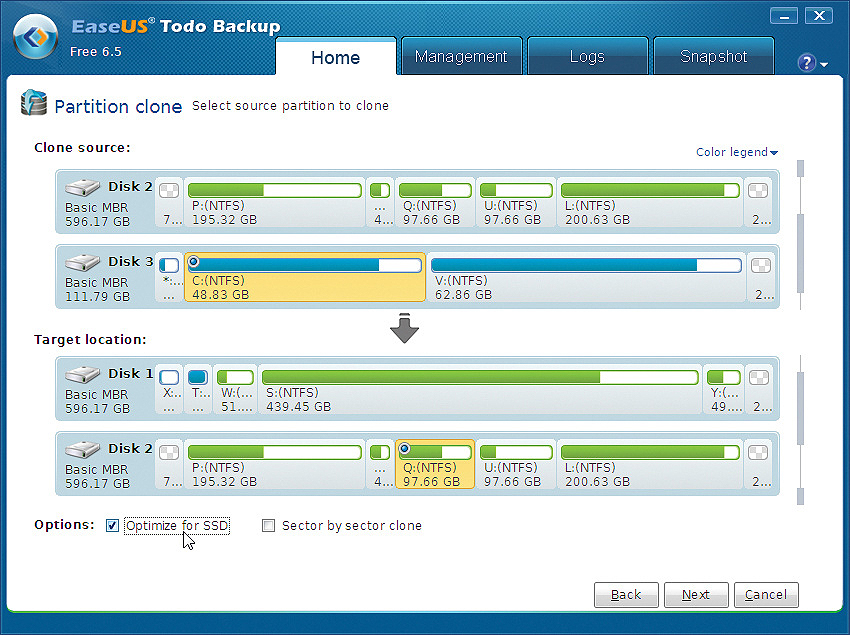Choose U:(NTFS) in Target location Disk 2
This screenshot has height=635, width=850.
click(x=516, y=464)
